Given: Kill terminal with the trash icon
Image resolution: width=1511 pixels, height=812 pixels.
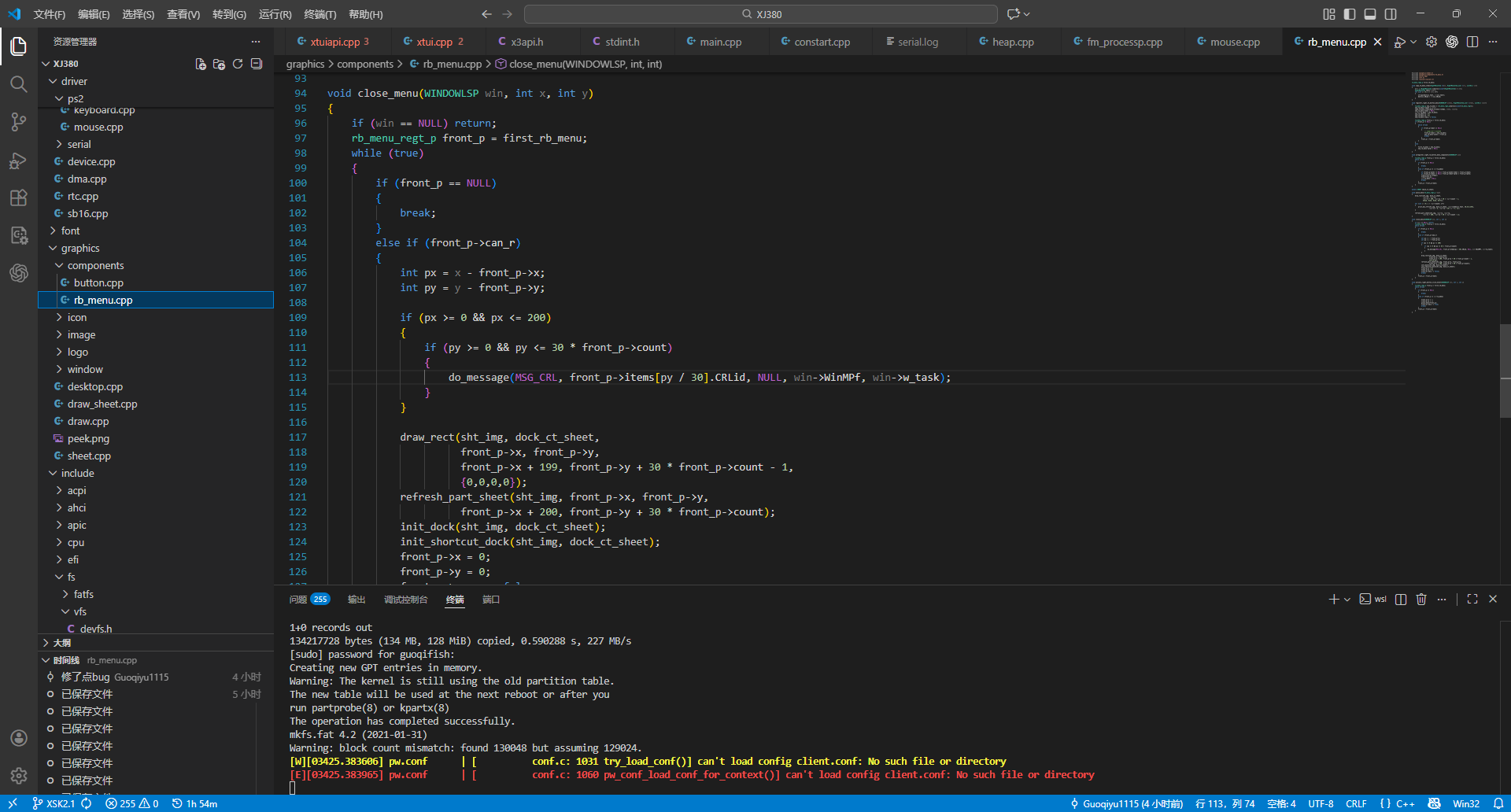Looking at the screenshot, I should 1421,600.
